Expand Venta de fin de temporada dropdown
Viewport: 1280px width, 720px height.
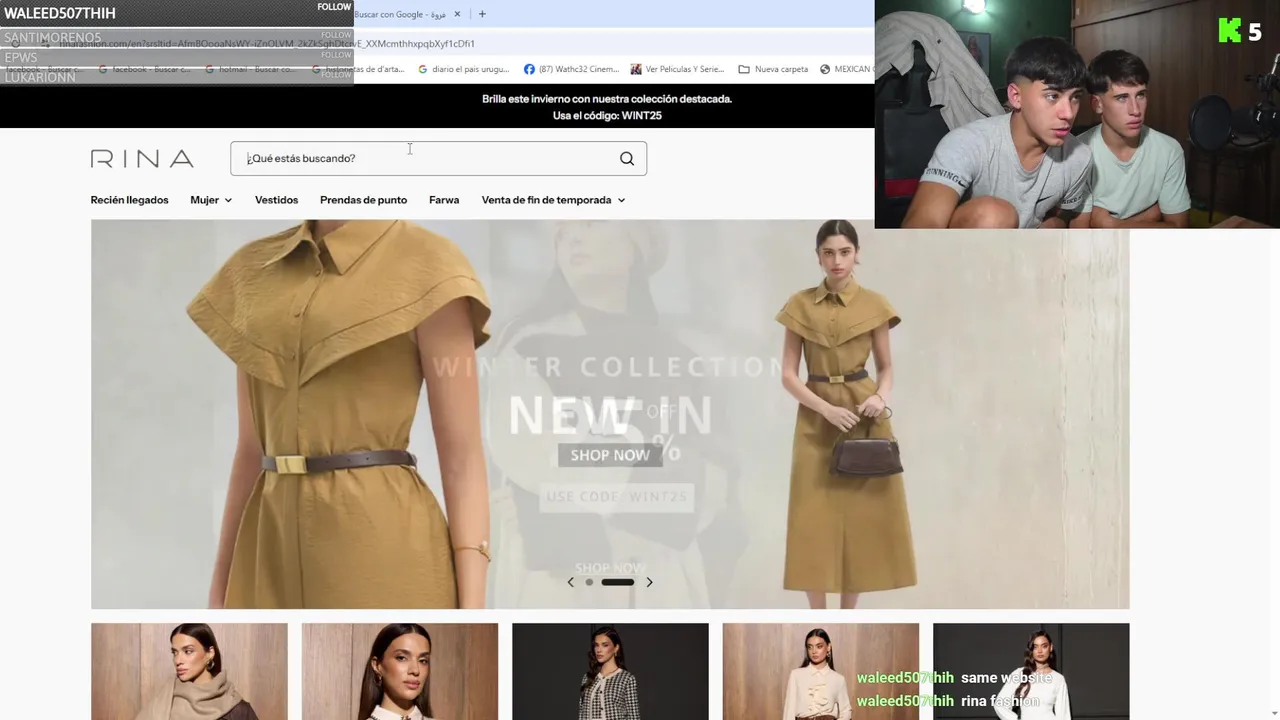[x=553, y=200]
